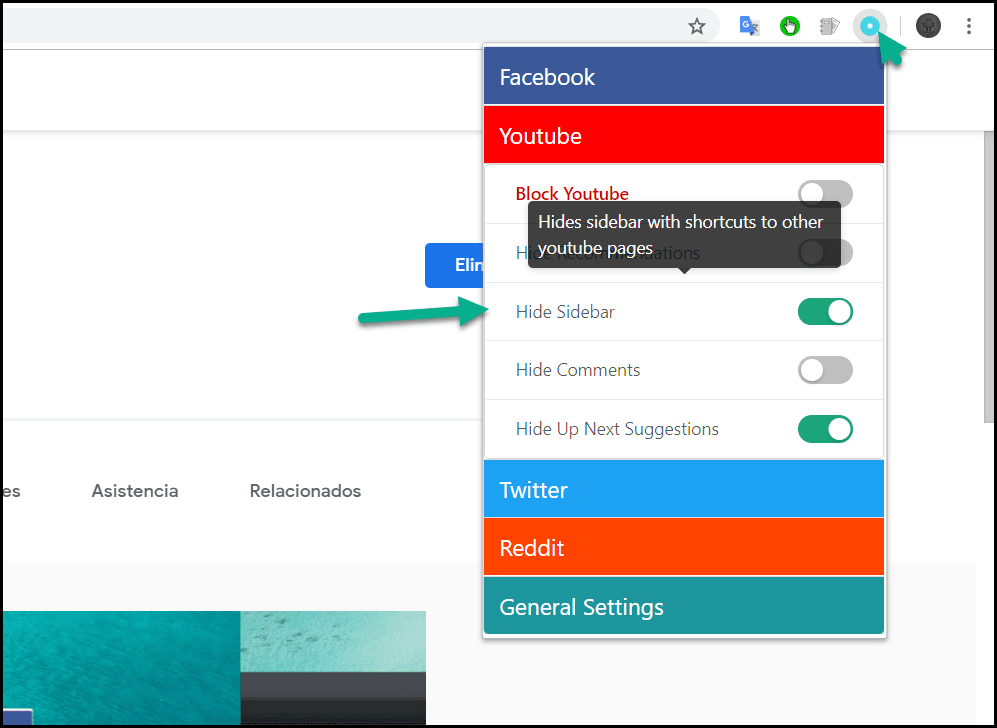Switch to the Relacionados tab

(305, 491)
